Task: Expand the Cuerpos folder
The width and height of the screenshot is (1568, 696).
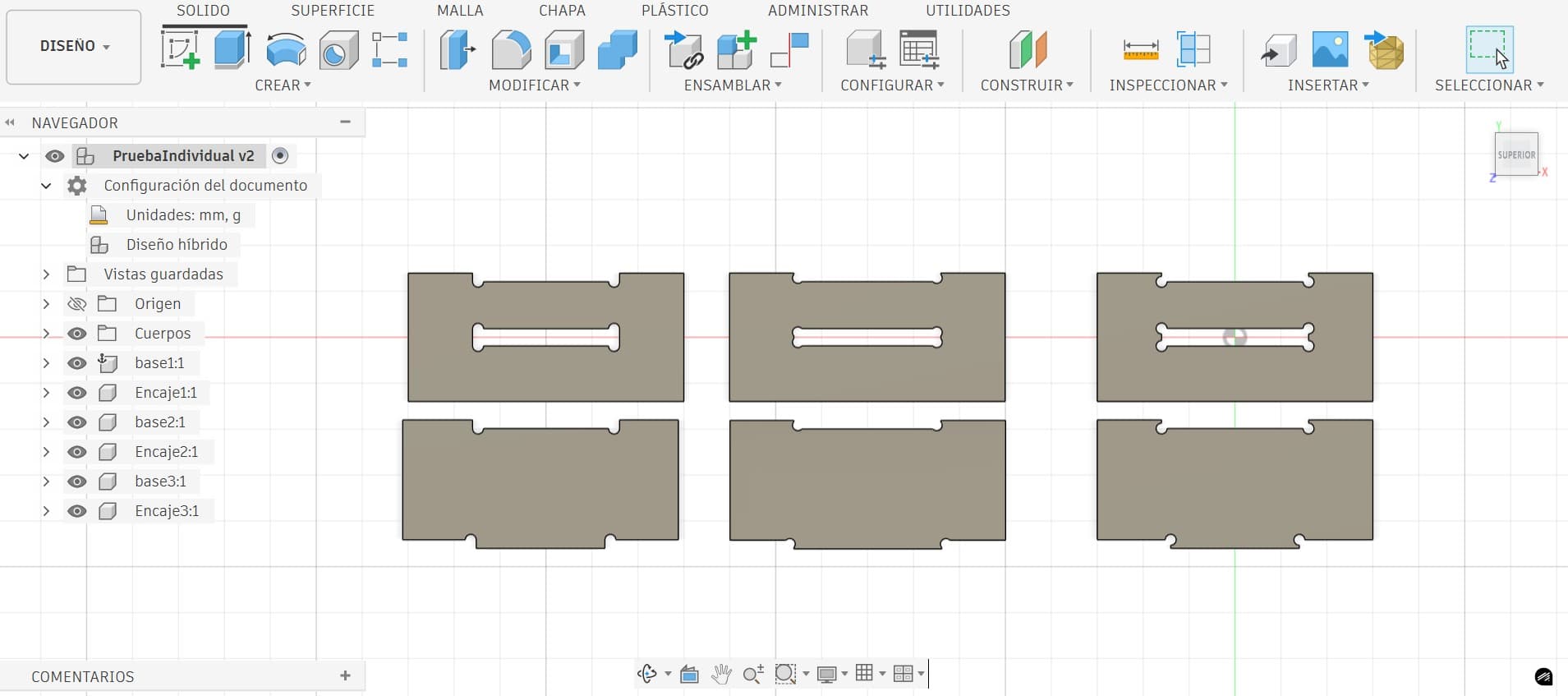Action: click(46, 334)
